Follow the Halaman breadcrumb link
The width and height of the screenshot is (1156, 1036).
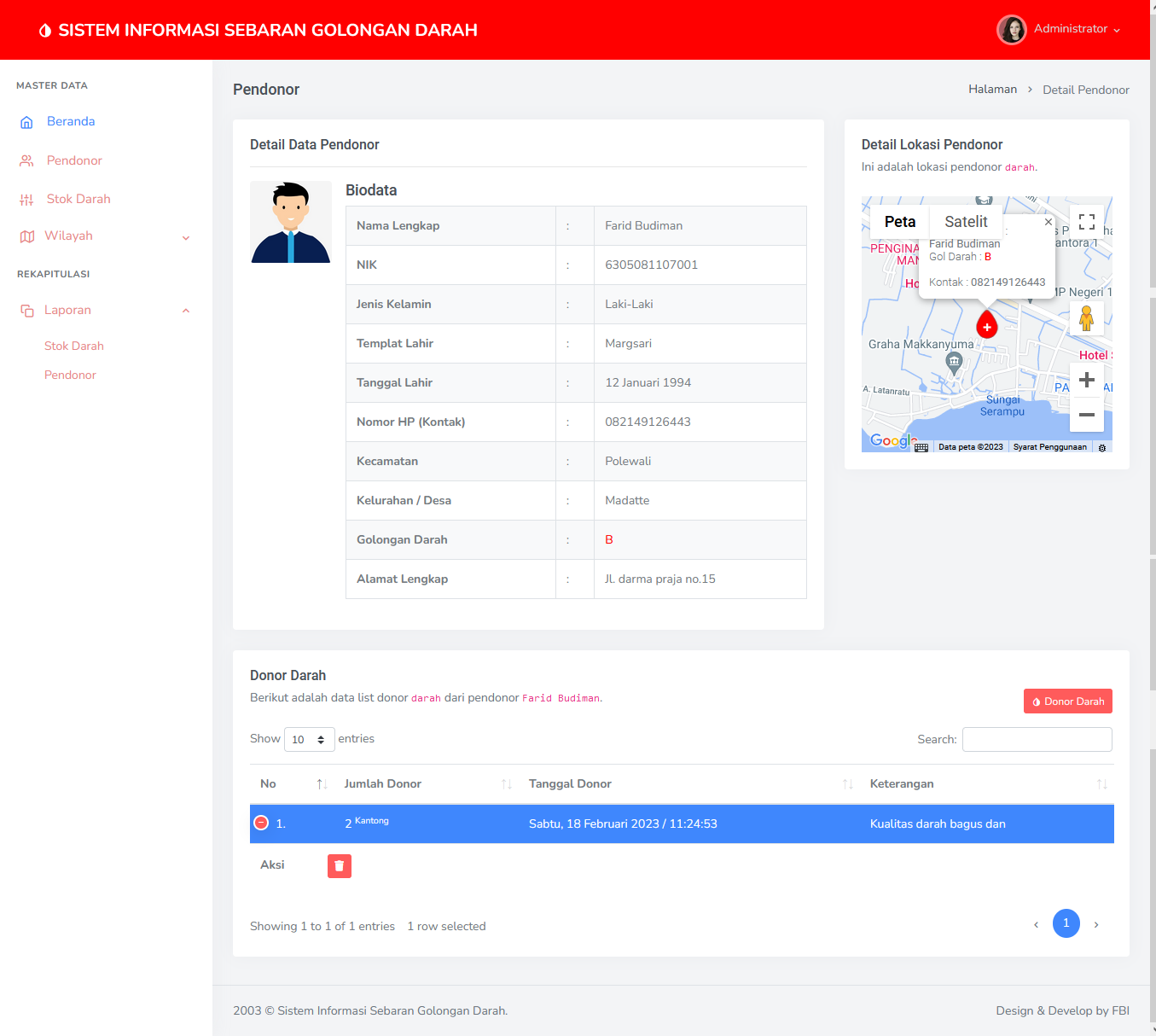point(992,89)
